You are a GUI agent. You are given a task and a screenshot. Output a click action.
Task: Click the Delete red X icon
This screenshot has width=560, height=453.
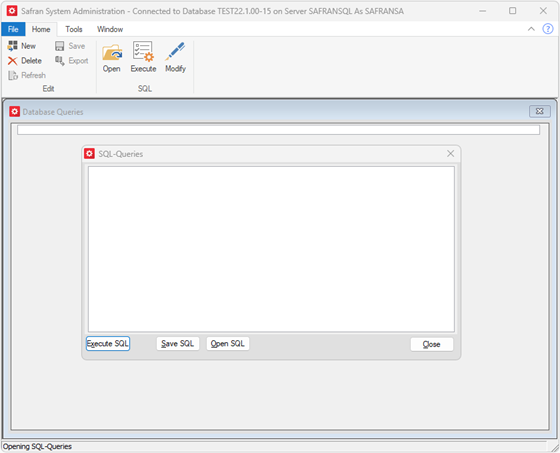(x=12, y=61)
